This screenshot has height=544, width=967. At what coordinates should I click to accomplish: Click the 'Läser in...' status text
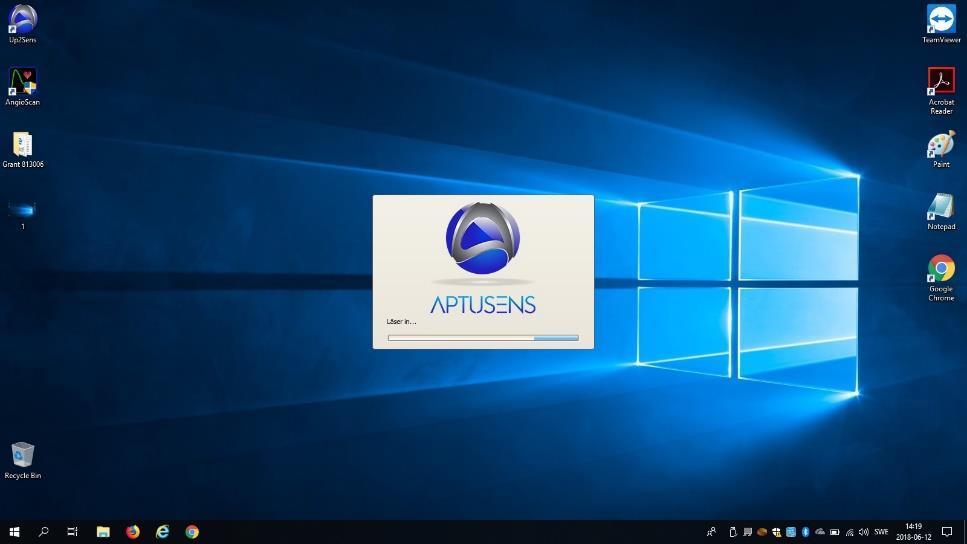pyautogui.click(x=401, y=321)
